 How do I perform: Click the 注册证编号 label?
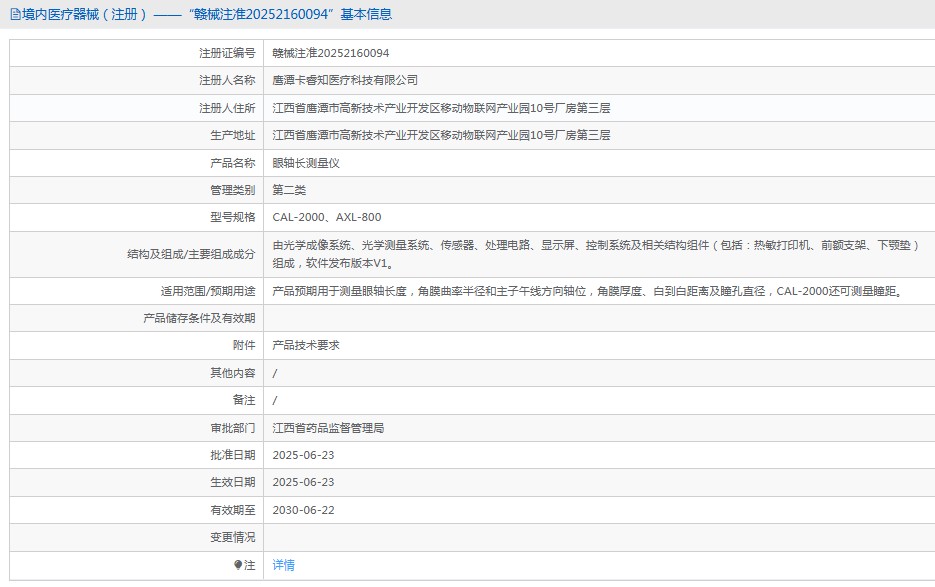click(227, 53)
